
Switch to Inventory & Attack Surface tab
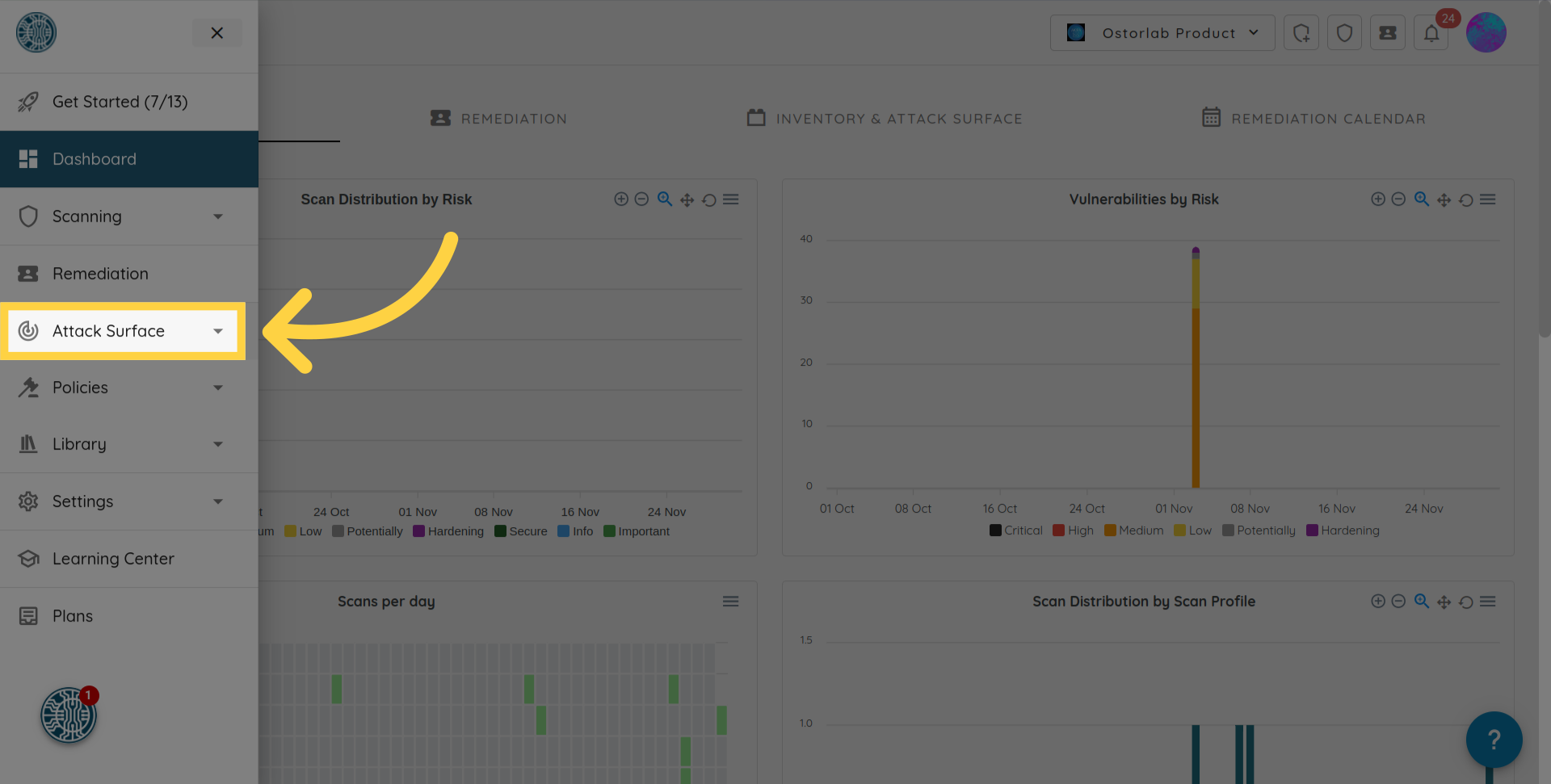(x=885, y=119)
